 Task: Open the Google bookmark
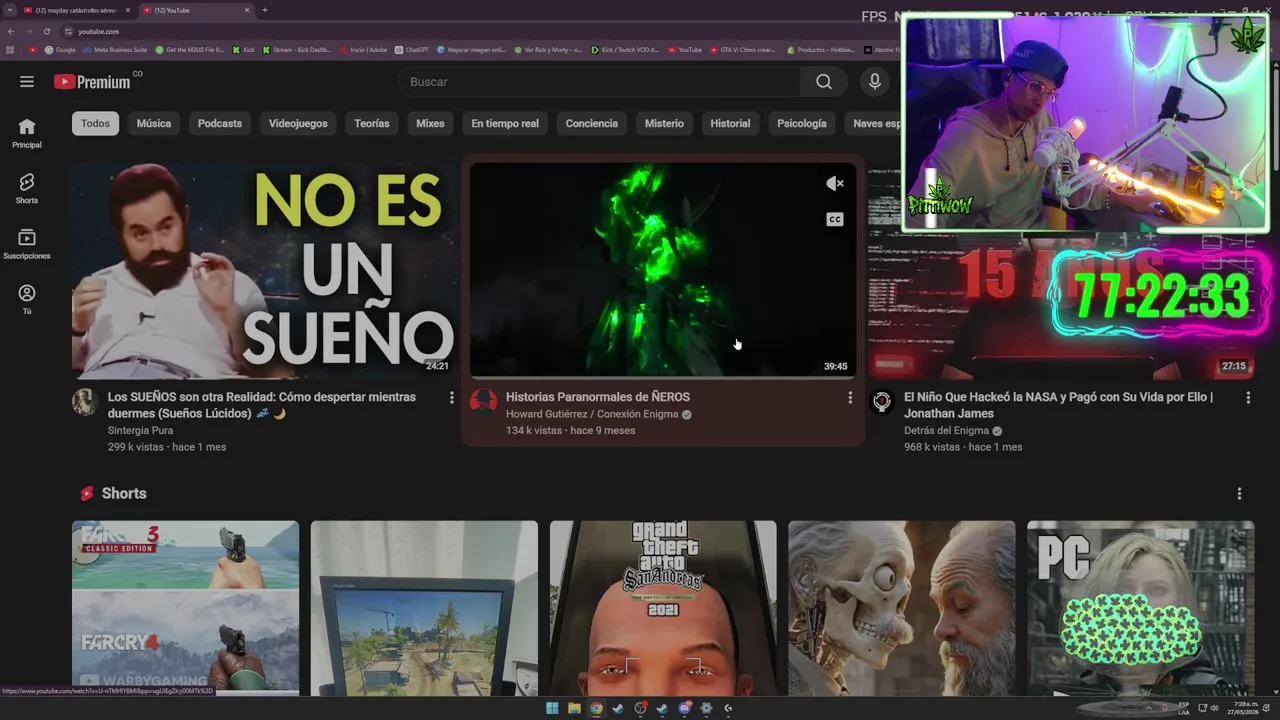pos(61,49)
